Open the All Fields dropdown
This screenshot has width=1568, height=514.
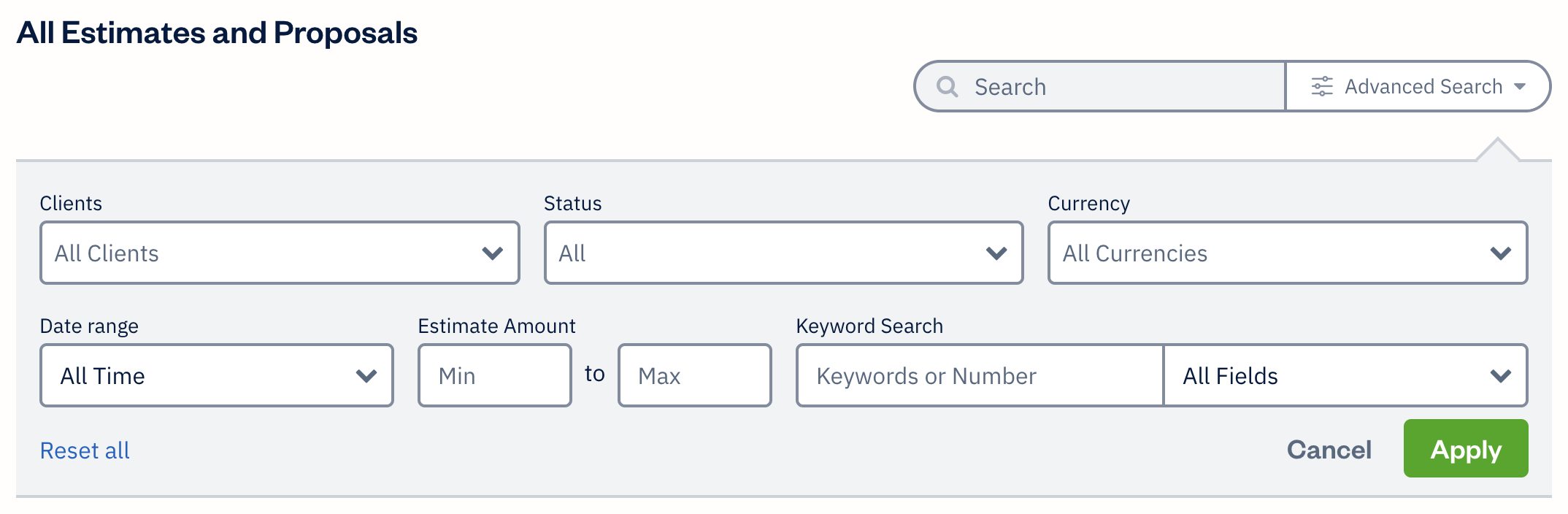1345,375
